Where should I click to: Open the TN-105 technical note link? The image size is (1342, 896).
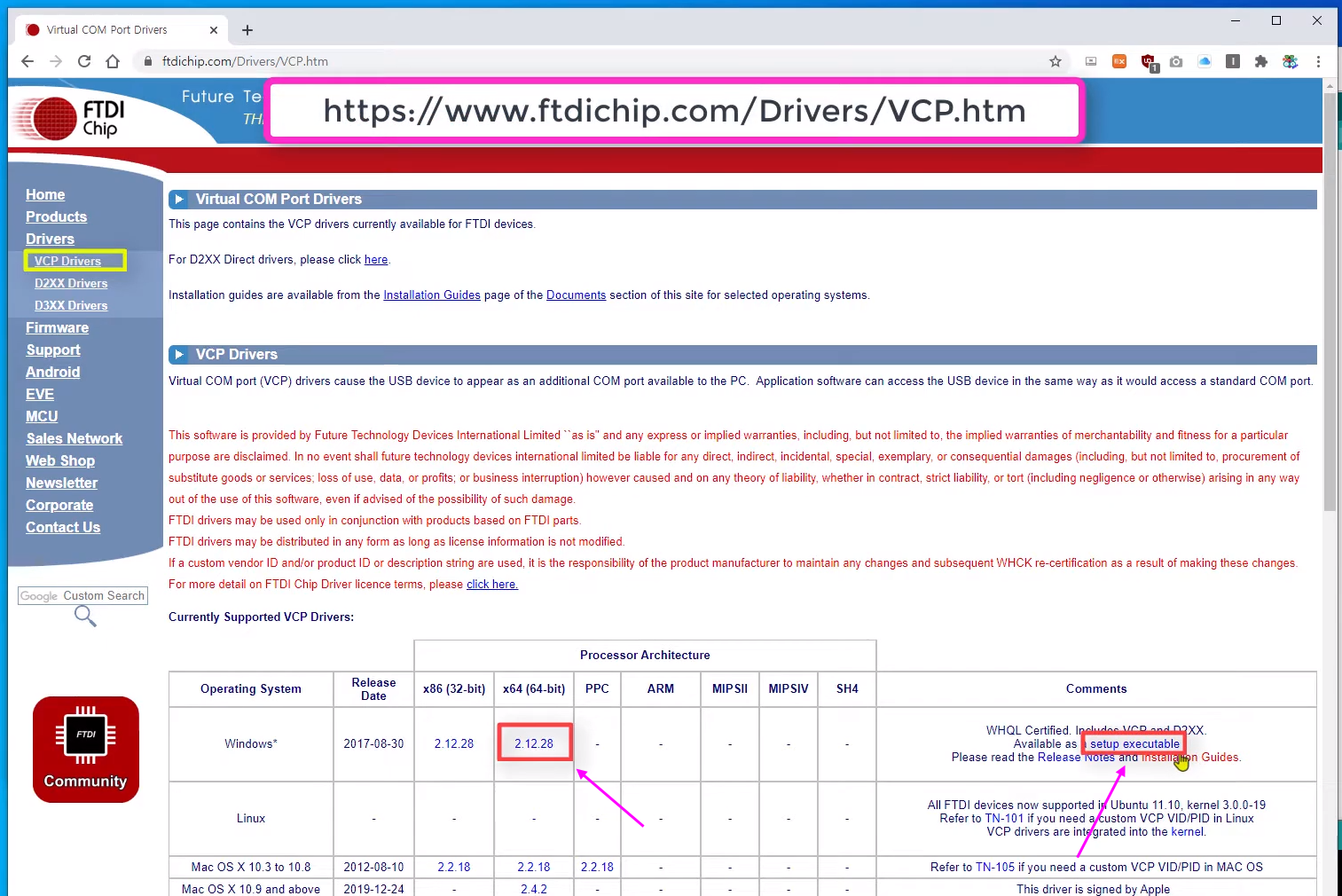point(995,868)
